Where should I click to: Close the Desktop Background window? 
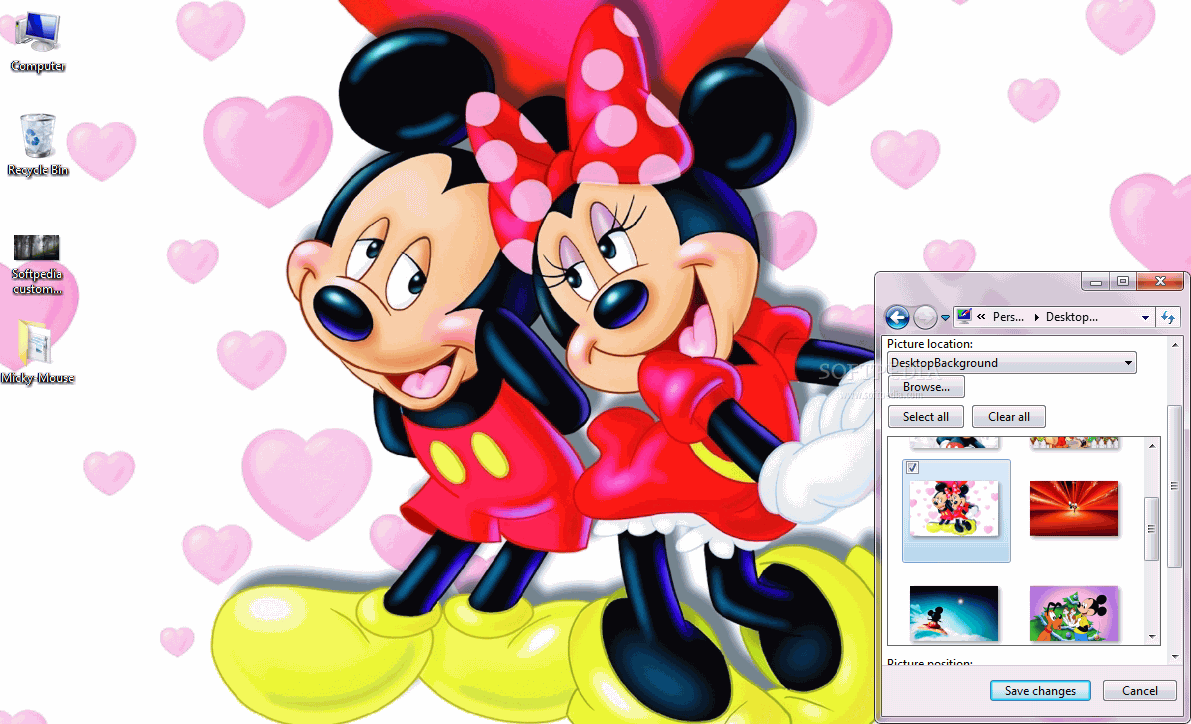(x=1160, y=282)
